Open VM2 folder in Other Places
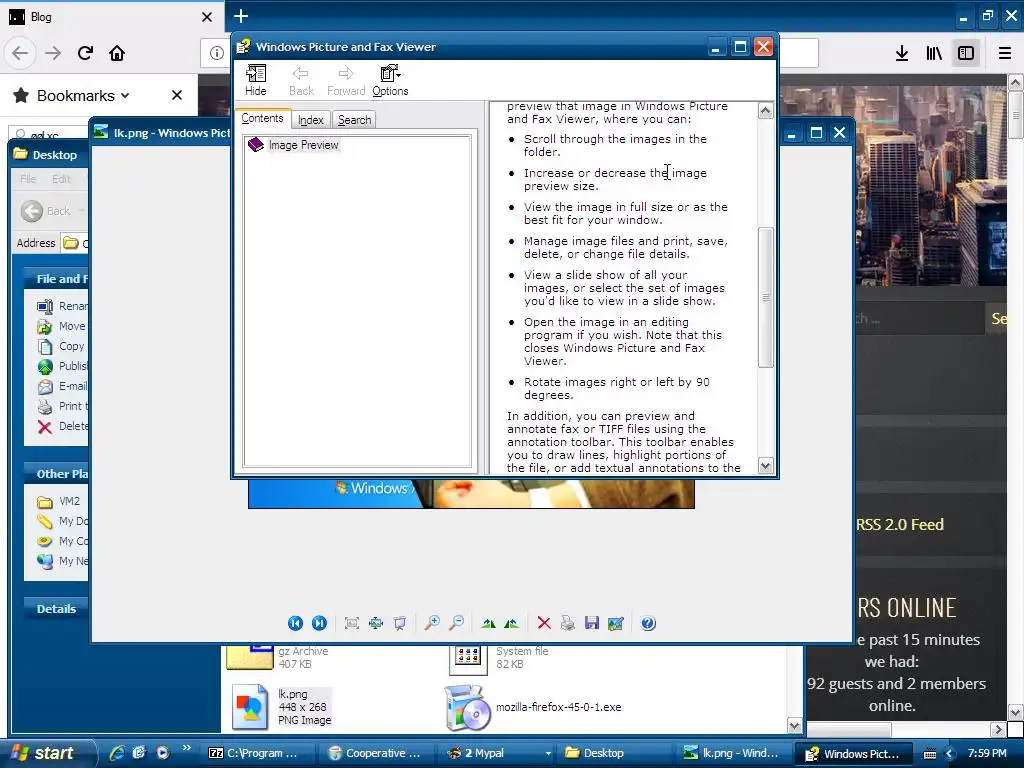 point(59,502)
